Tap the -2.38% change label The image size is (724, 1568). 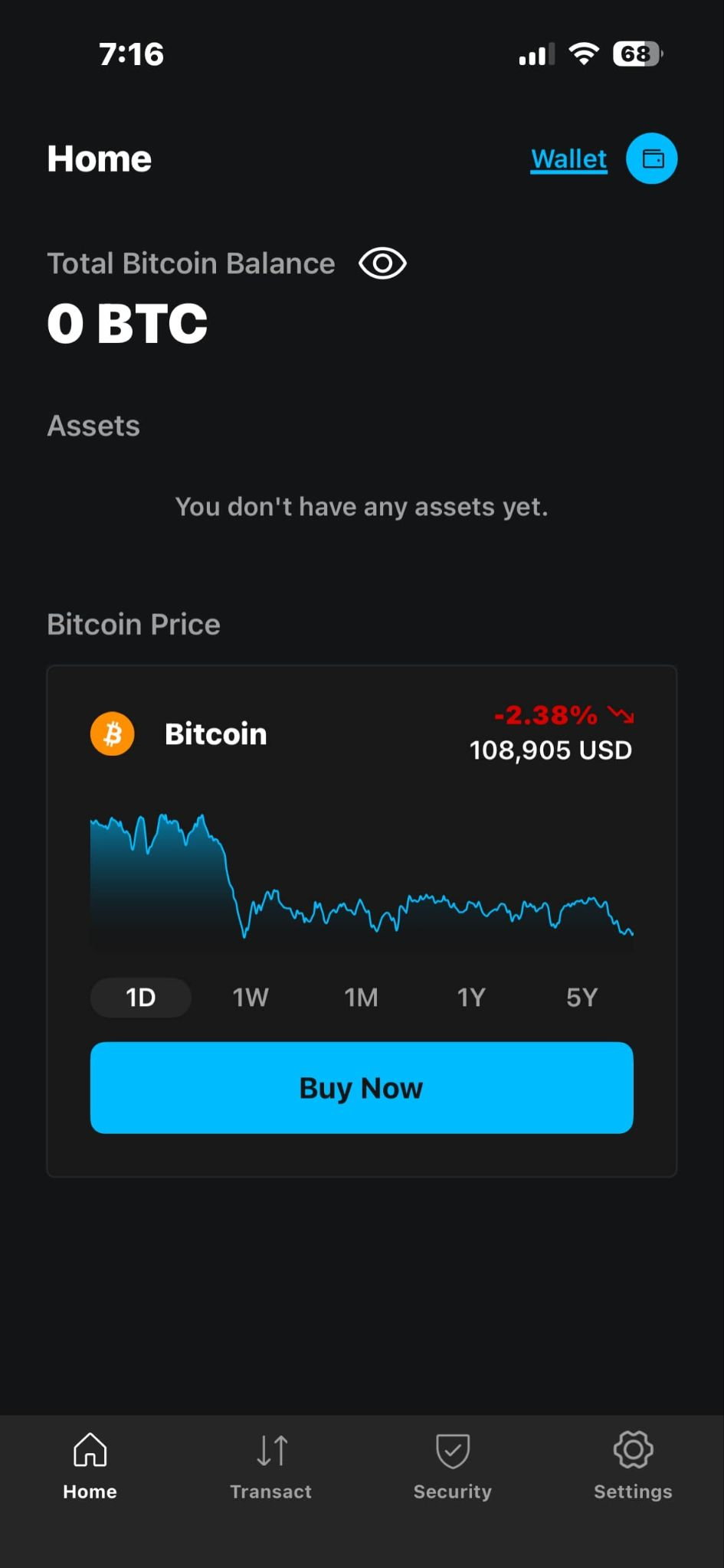click(x=545, y=715)
